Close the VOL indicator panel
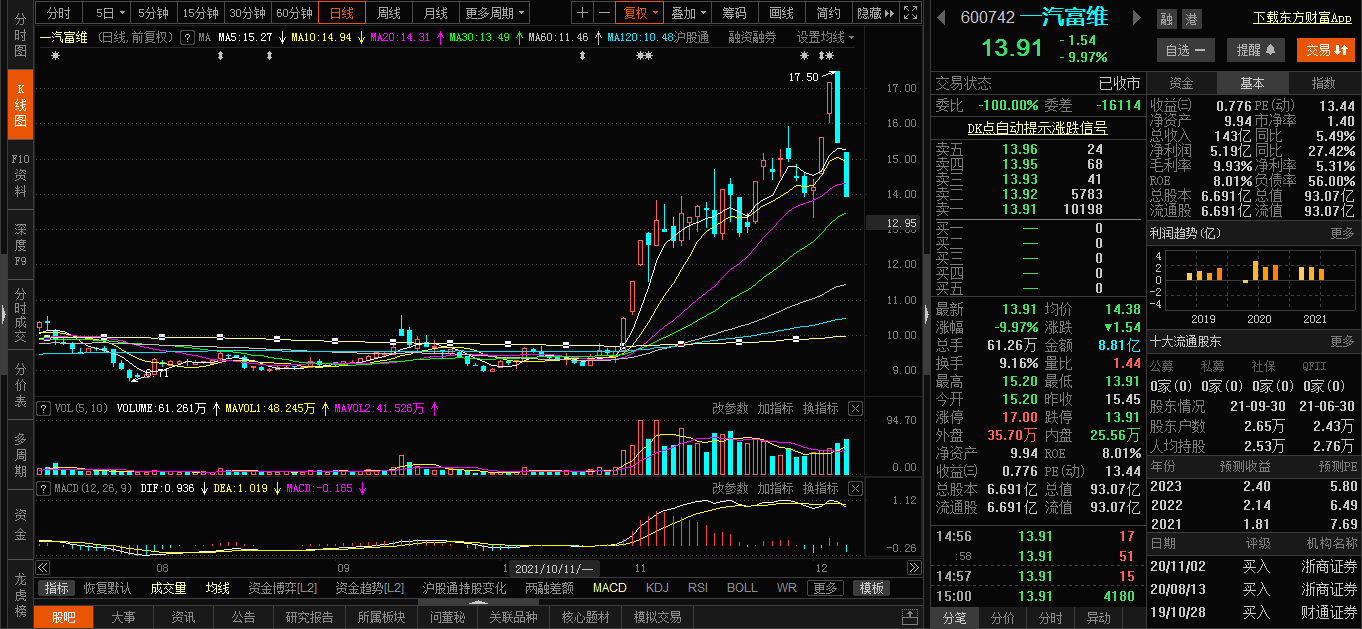The height and width of the screenshot is (629, 1362). click(855, 408)
